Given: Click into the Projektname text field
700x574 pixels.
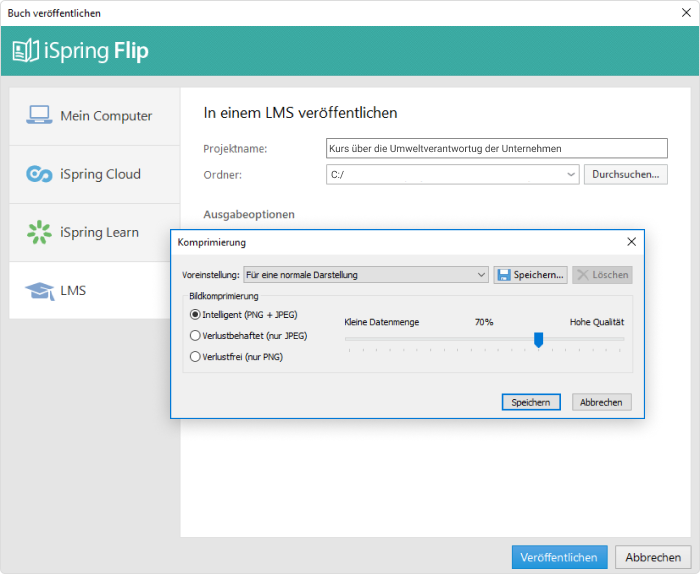Looking at the screenshot, I should [497, 149].
